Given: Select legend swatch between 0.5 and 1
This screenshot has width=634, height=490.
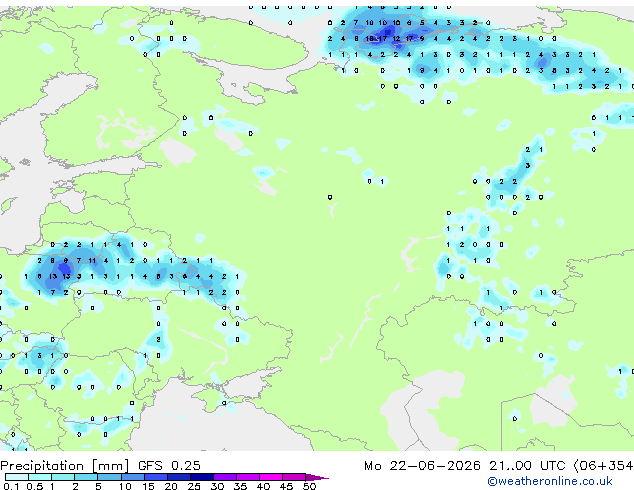Looking at the screenshot, I should (x=40, y=477).
